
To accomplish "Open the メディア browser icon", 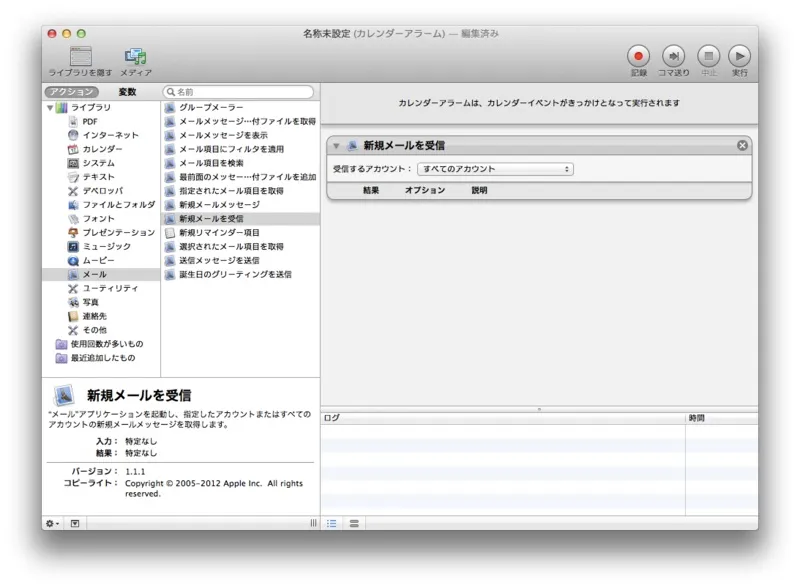I will [x=136, y=56].
